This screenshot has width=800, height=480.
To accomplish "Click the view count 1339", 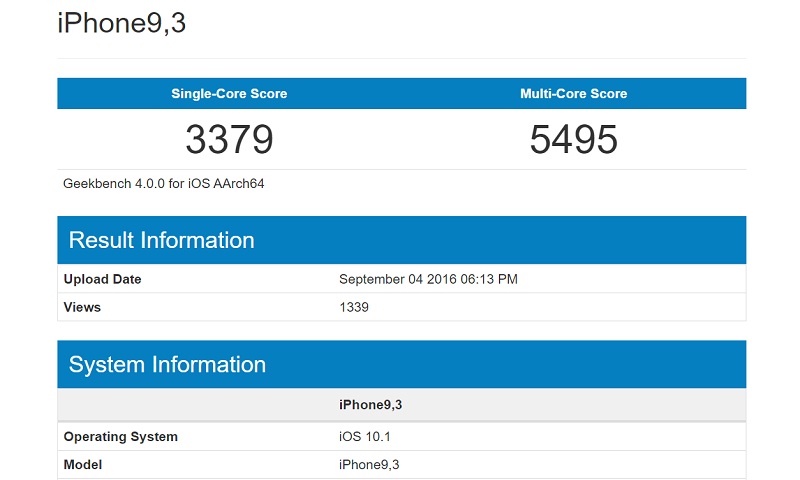I will point(354,307).
